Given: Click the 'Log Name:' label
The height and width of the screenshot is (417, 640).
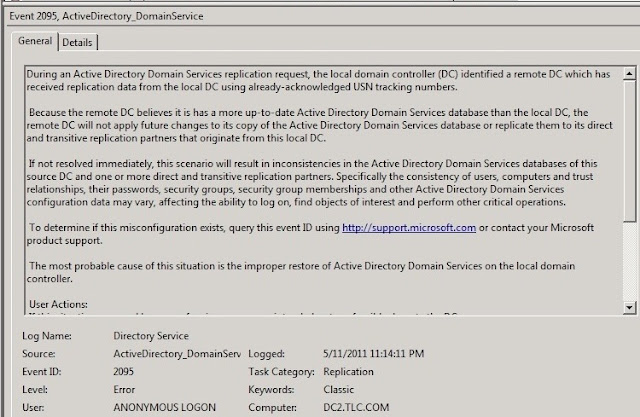Looking at the screenshot, I should tap(47, 336).
